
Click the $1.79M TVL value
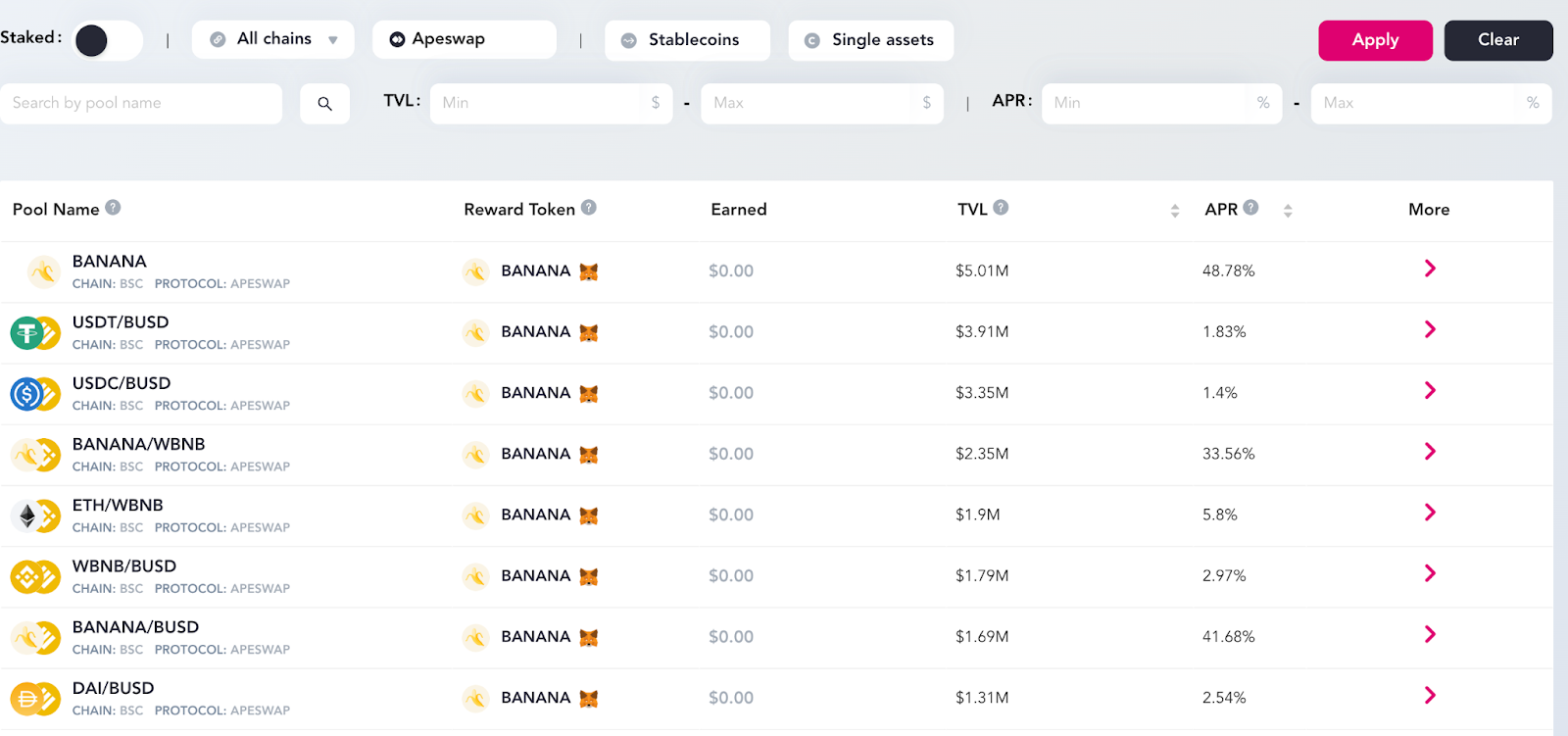click(x=982, y=575)
